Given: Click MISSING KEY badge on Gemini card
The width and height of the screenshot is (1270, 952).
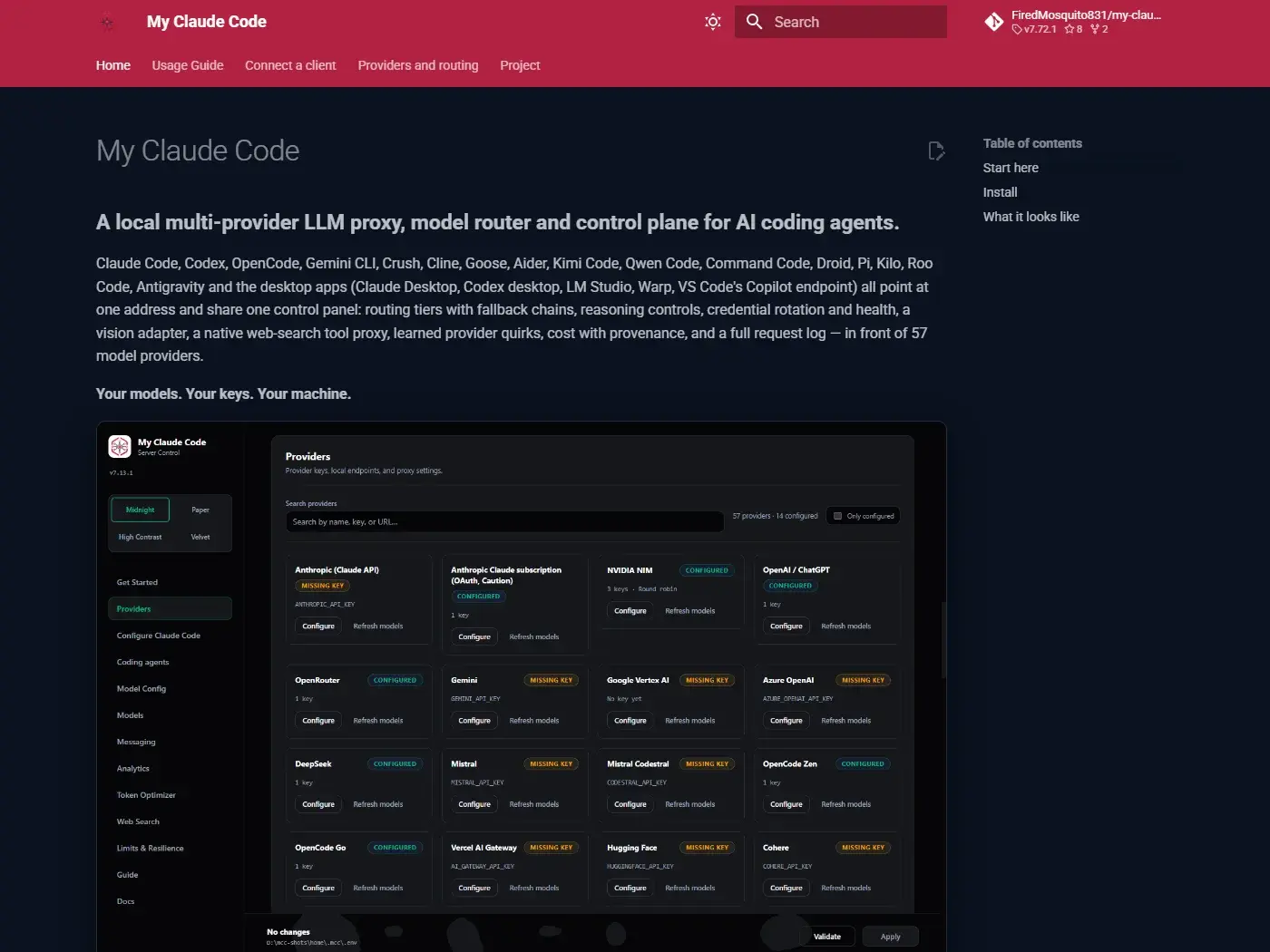Looking at the screenshot, I should coord(552,680).
